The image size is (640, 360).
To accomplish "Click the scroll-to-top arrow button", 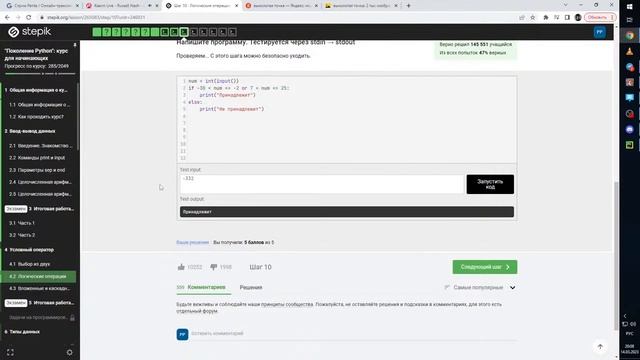I will pyautogui.click(x=600, y=347).
